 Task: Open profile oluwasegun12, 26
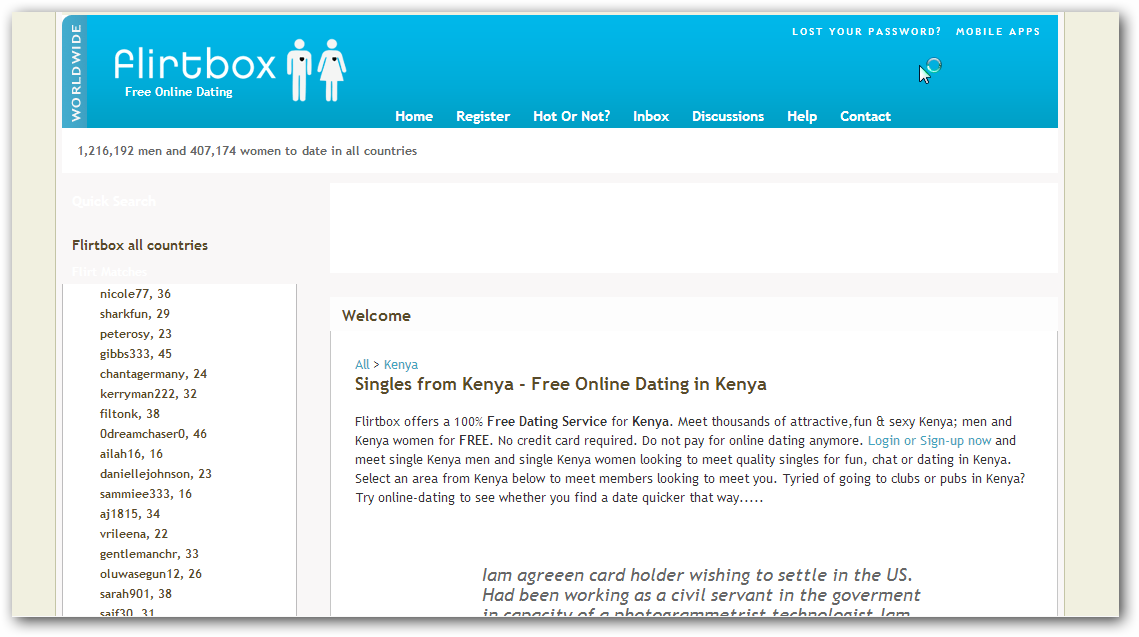pos(150,574)
